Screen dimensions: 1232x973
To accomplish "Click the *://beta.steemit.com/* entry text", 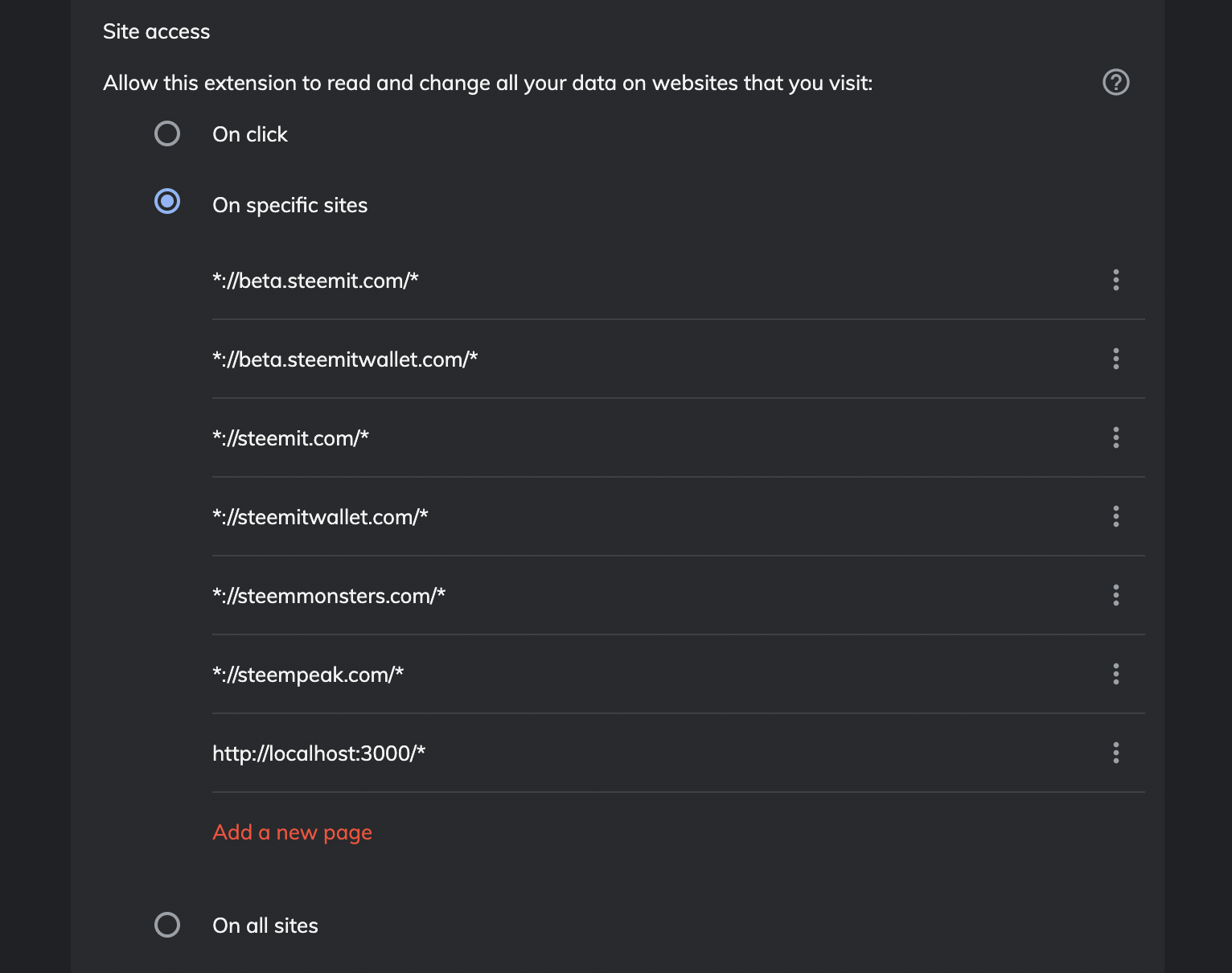I will click(x=315, y=281).
